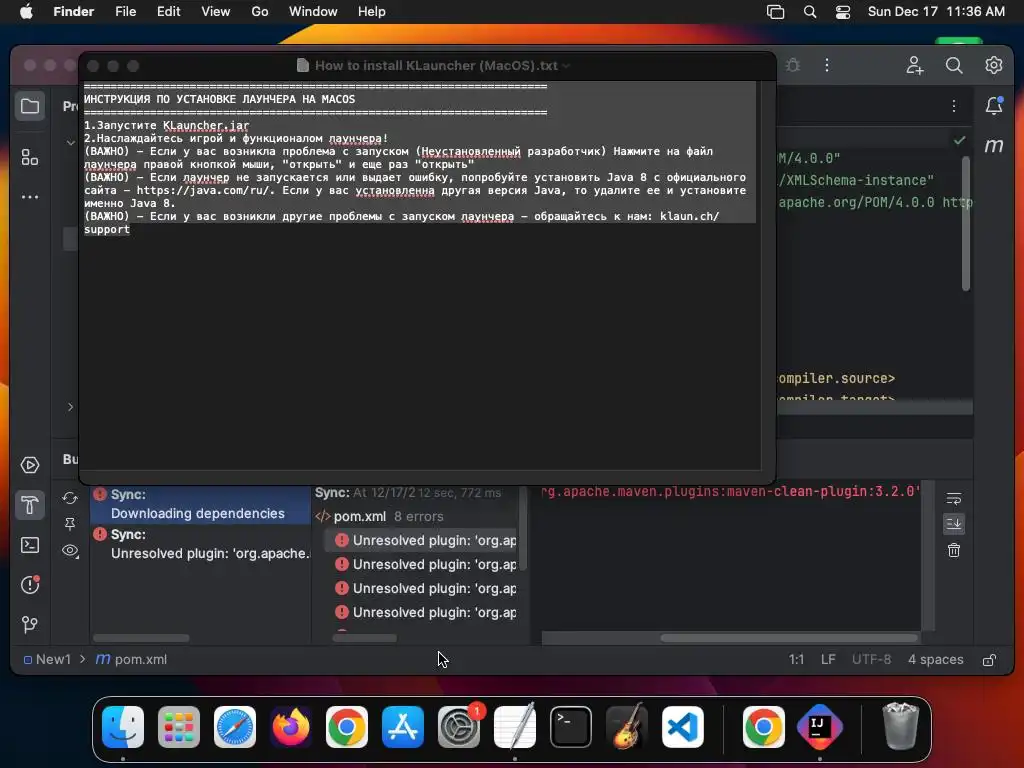This screenshot has width=1024, height=768.
Task: Click 'pom.xml' breadcrumb in status bar
Action: pos(132,660)
